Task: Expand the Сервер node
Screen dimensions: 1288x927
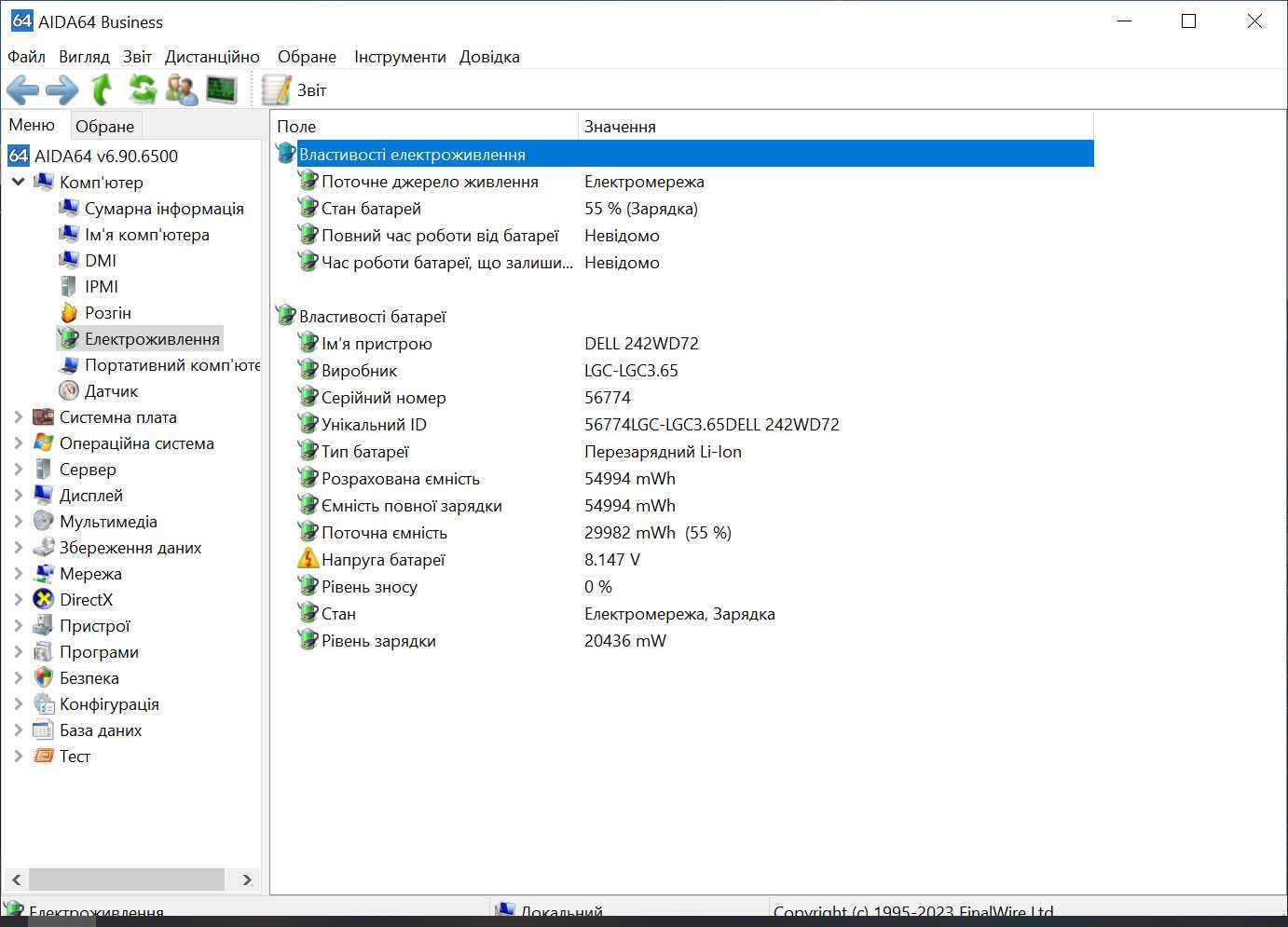Action: click(18, 470)
